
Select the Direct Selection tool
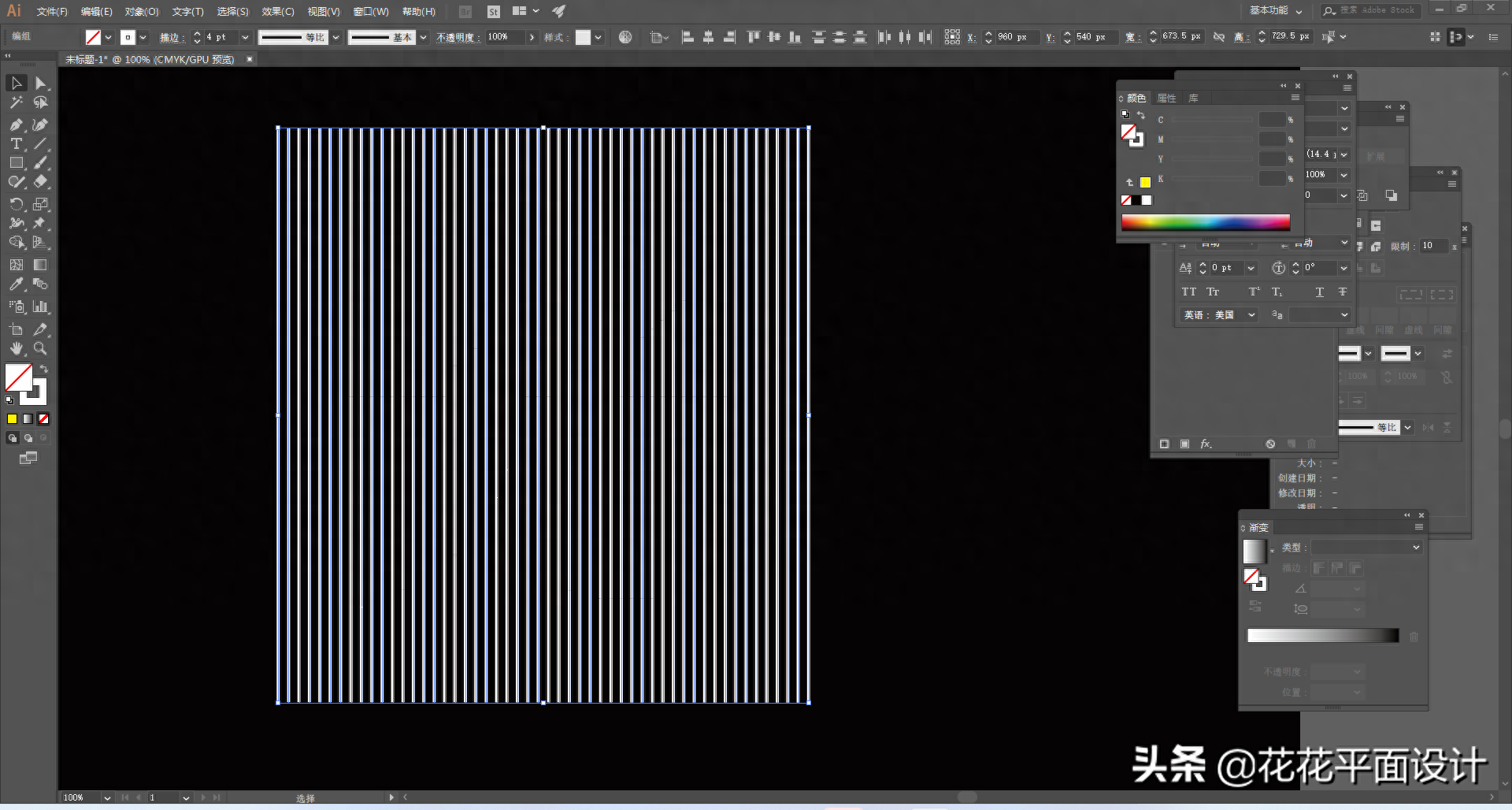tap(40, 84)
